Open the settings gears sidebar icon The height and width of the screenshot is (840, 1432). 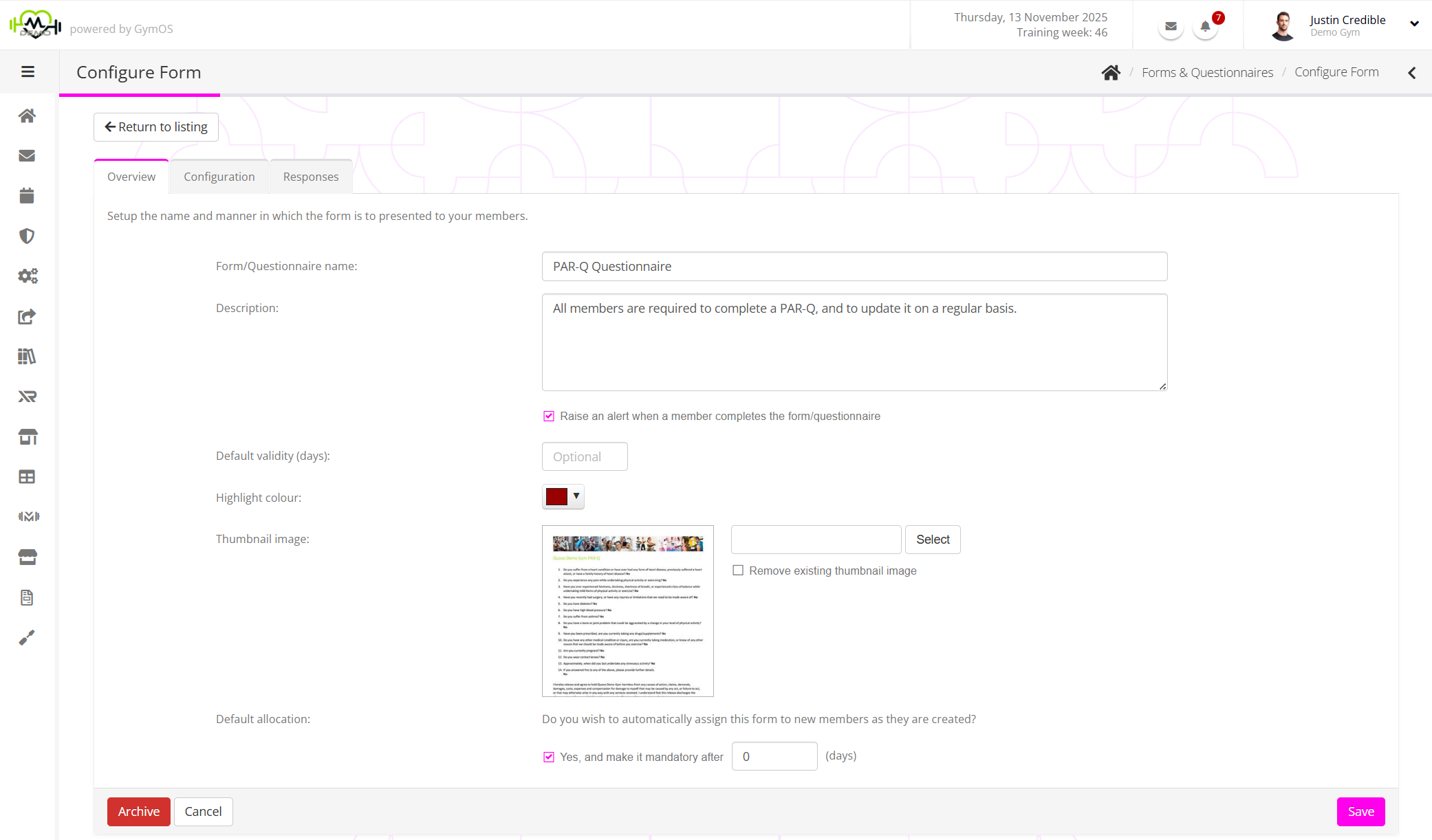click(28, 276)
